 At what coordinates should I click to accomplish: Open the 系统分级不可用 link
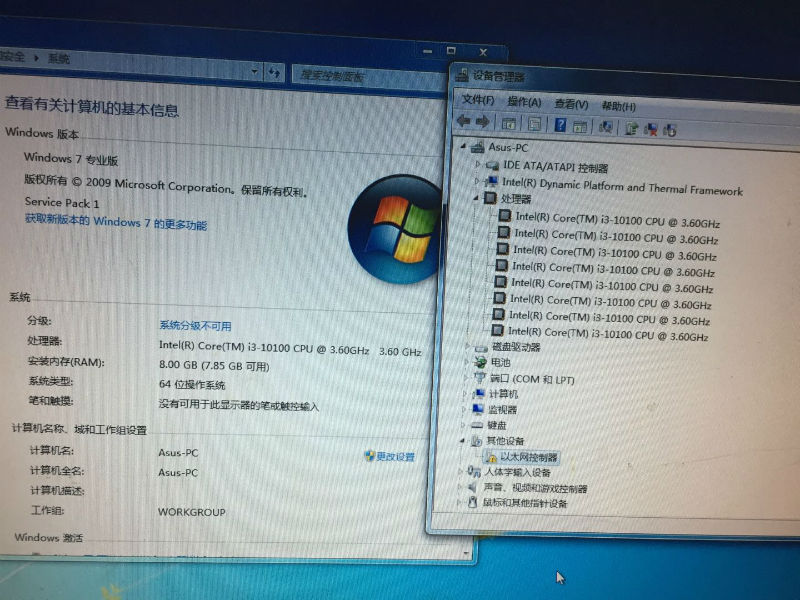[195, 326]
